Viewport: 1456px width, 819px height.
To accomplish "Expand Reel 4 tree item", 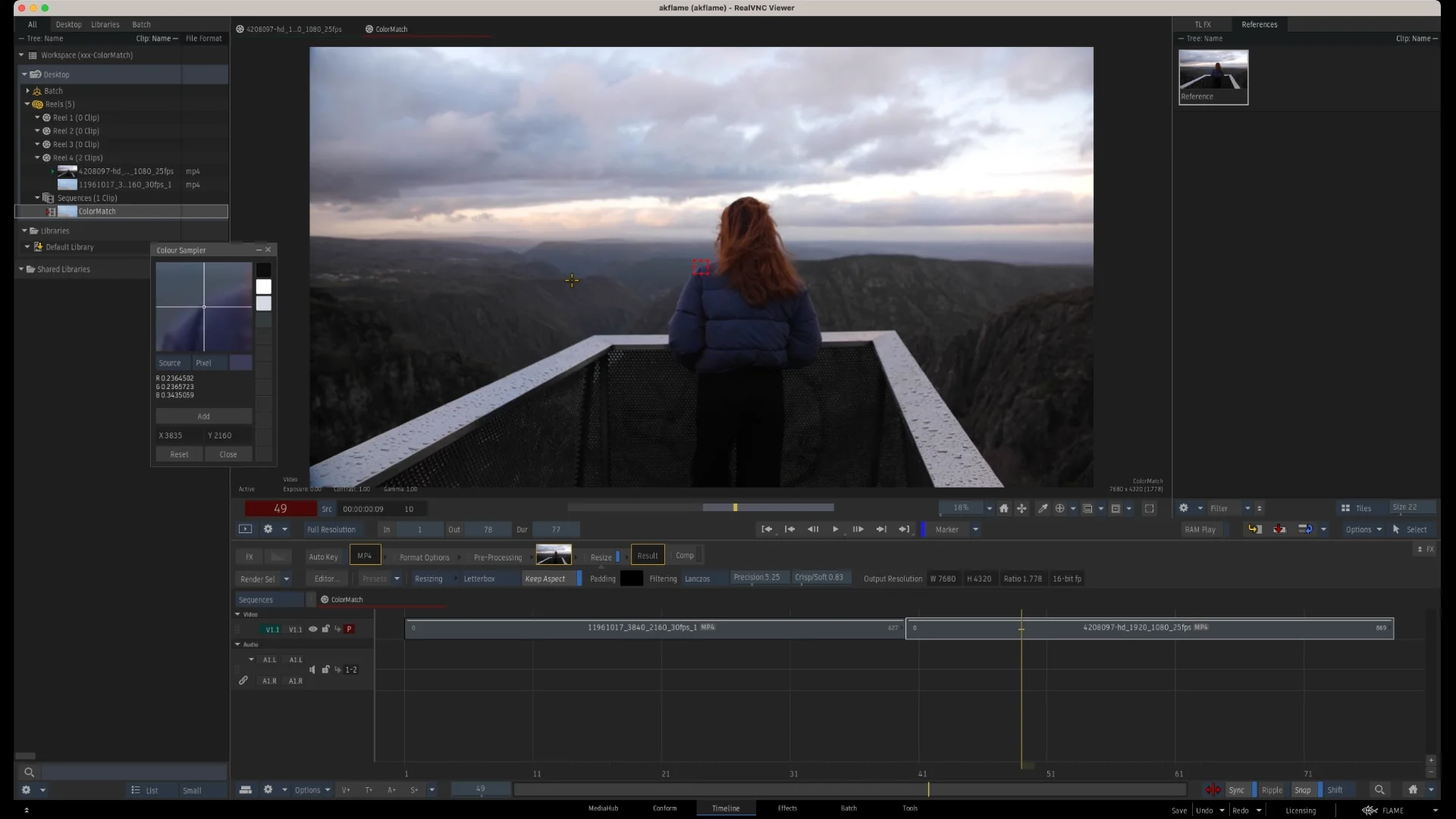I will pos(37,158).
